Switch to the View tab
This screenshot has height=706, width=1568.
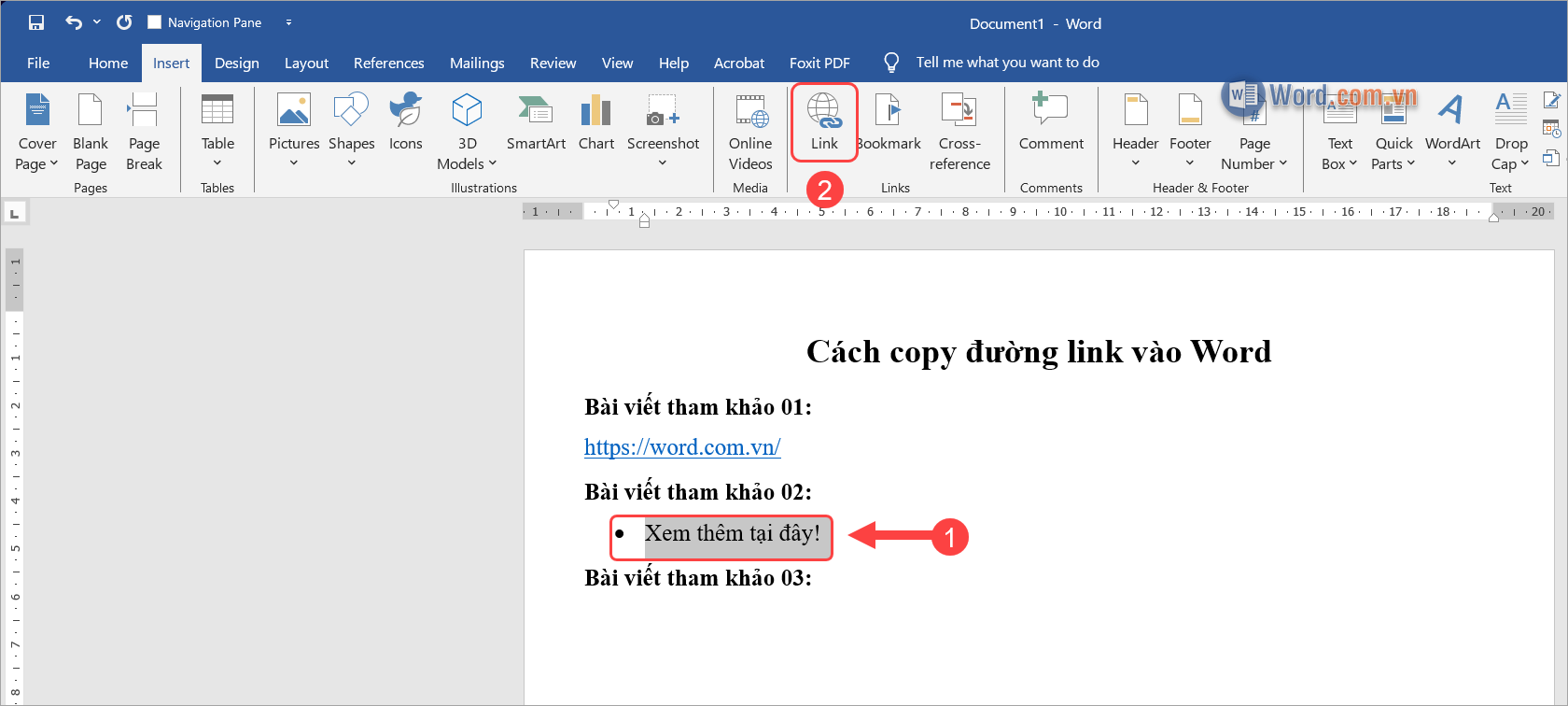coord(617,63)
